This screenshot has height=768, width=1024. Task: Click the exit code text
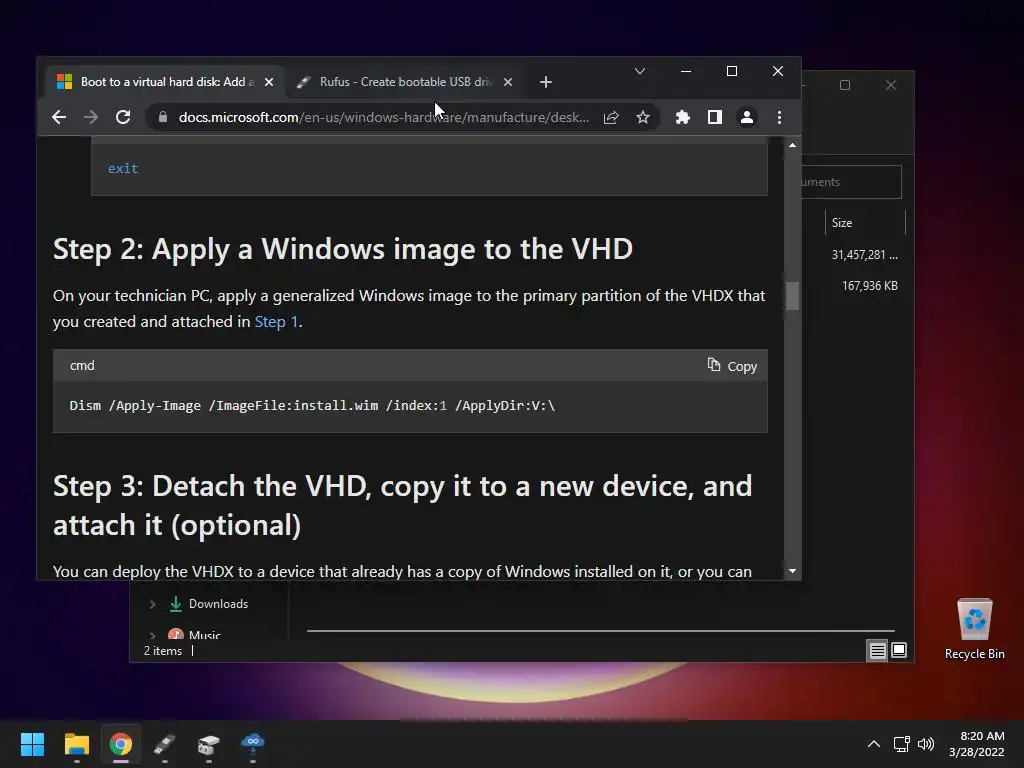(123, 168)
